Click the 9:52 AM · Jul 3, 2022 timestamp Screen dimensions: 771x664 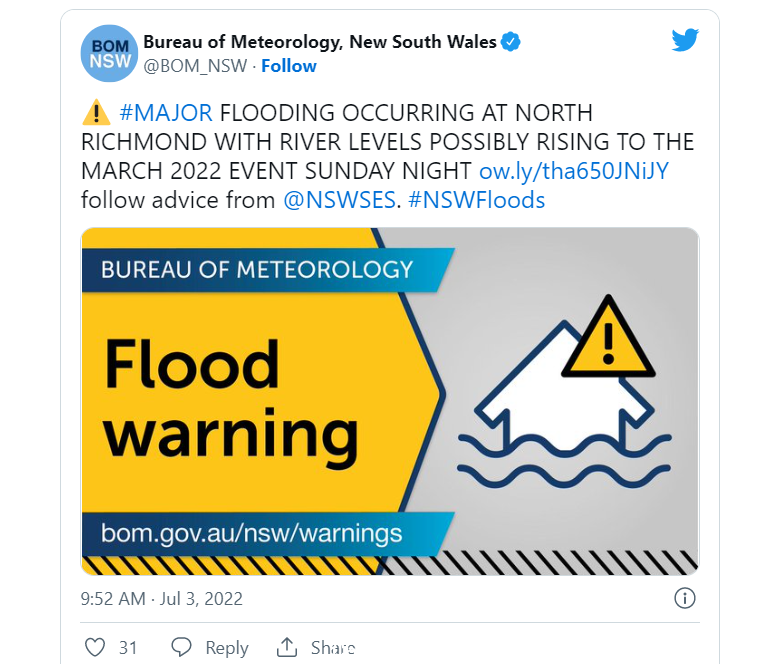pyautogui.click(x=162, y=599)
